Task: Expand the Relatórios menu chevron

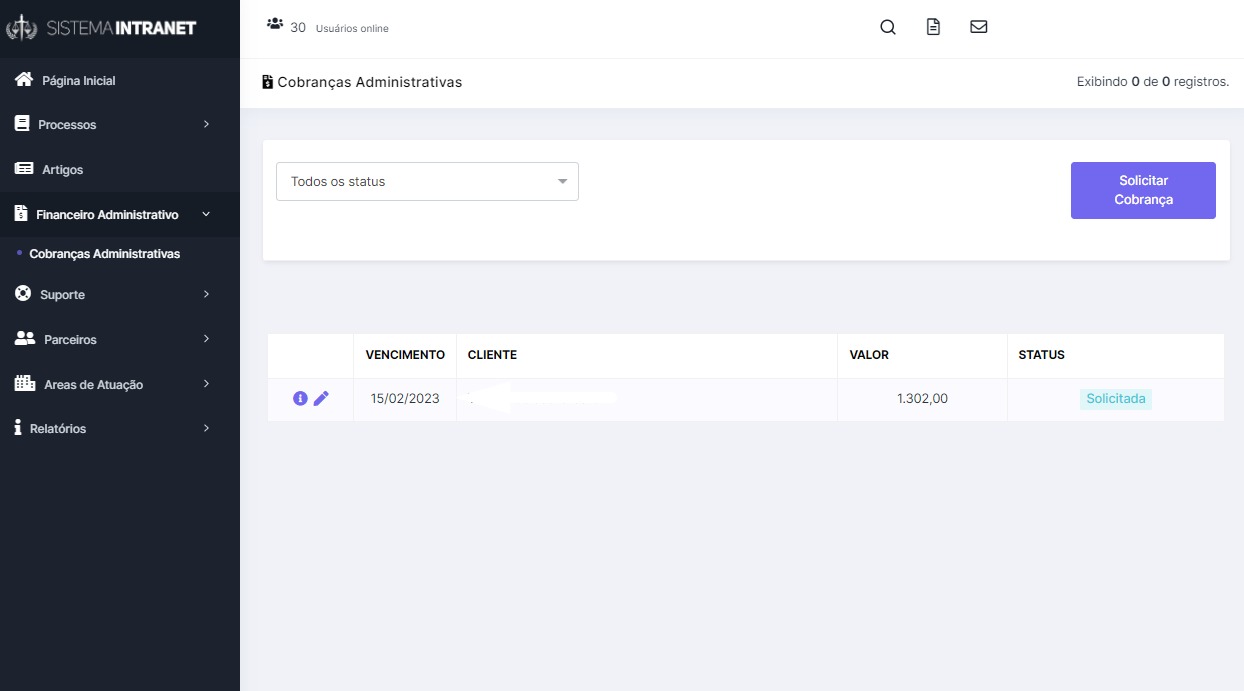Action: point(206,428)
